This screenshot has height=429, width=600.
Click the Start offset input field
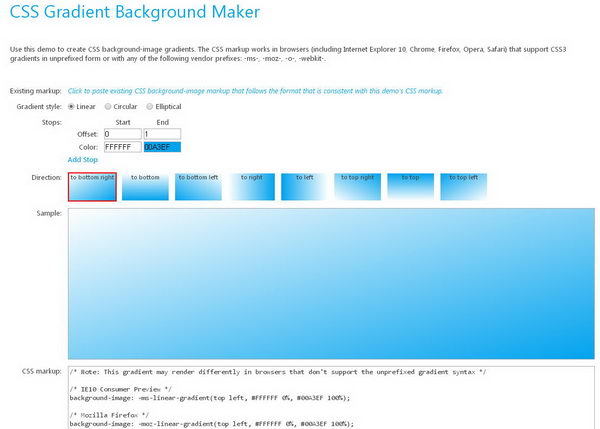click(123, 134)
